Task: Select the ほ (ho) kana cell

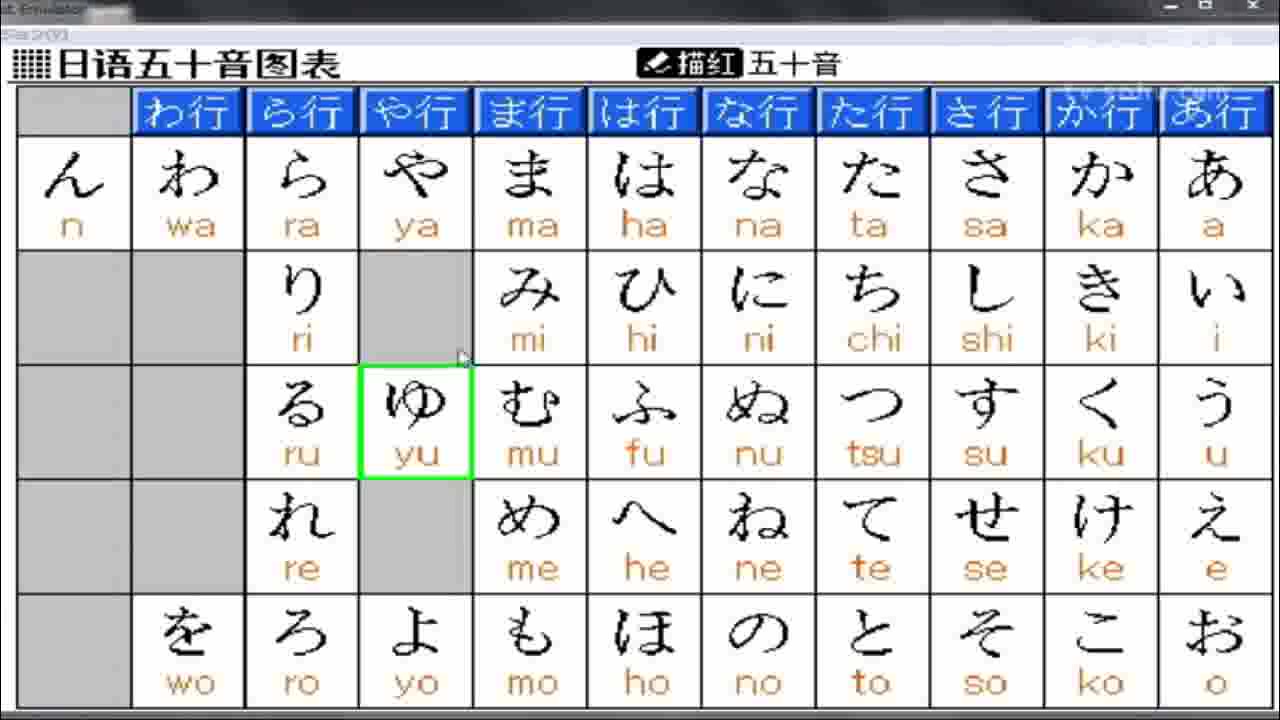Action: [644, 651]
